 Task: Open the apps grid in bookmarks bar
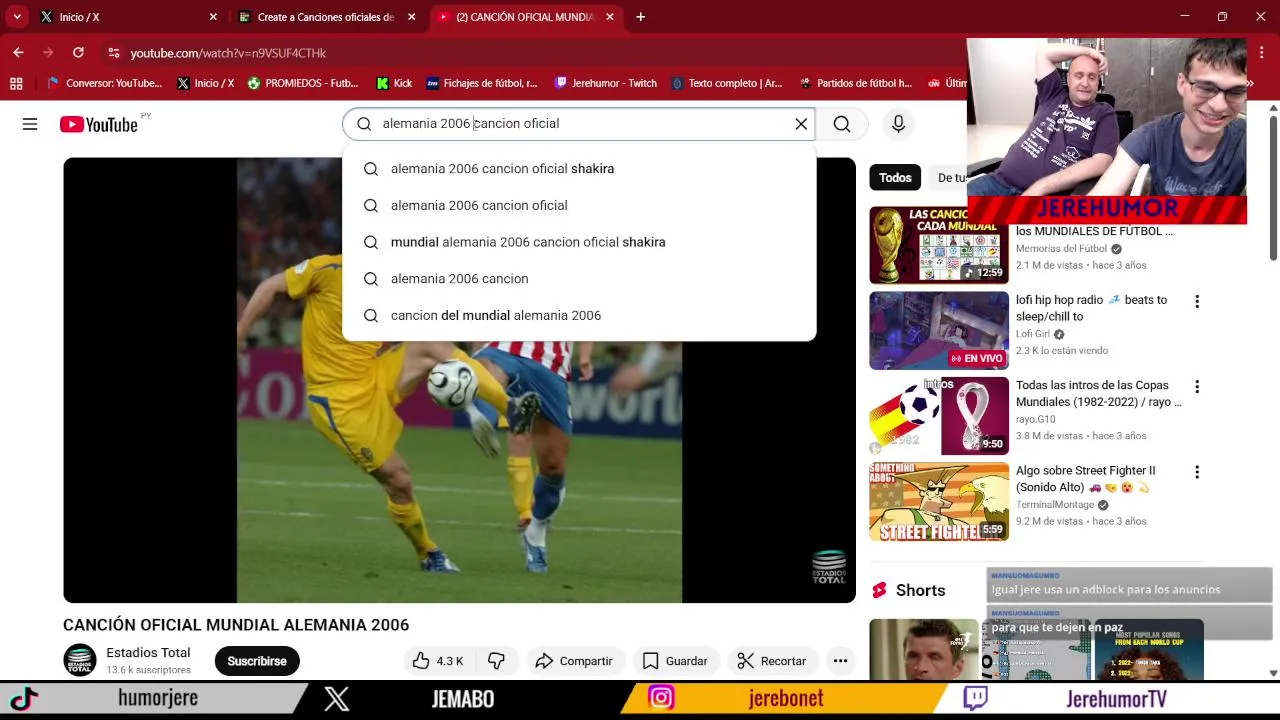[16, 83]
